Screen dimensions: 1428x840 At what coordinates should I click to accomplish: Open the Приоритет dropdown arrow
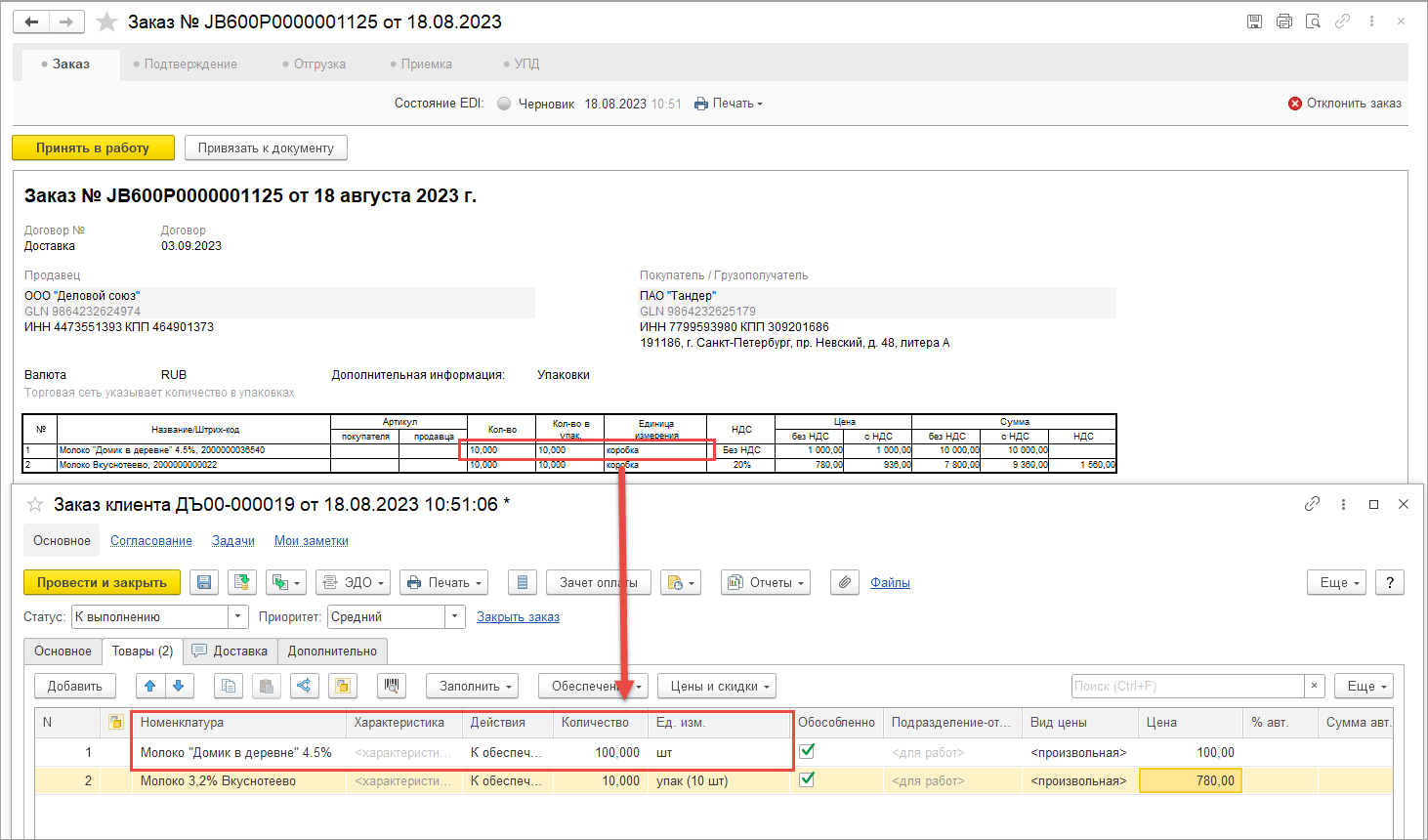point(454,616)
